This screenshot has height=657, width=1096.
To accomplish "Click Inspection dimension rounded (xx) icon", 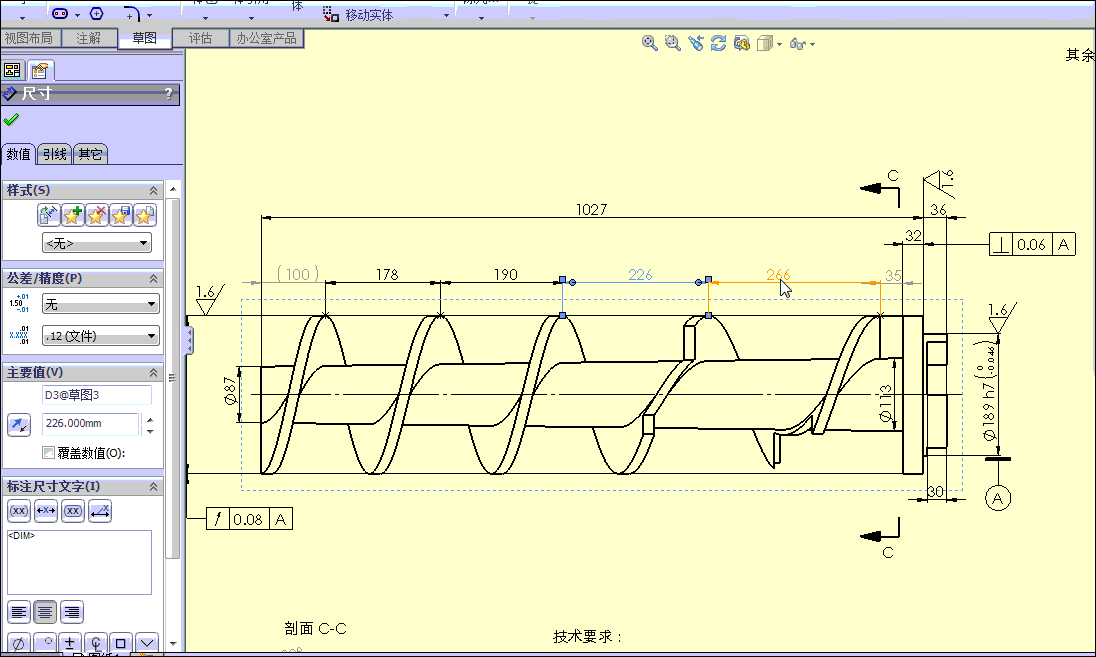I will pos(73,511).
